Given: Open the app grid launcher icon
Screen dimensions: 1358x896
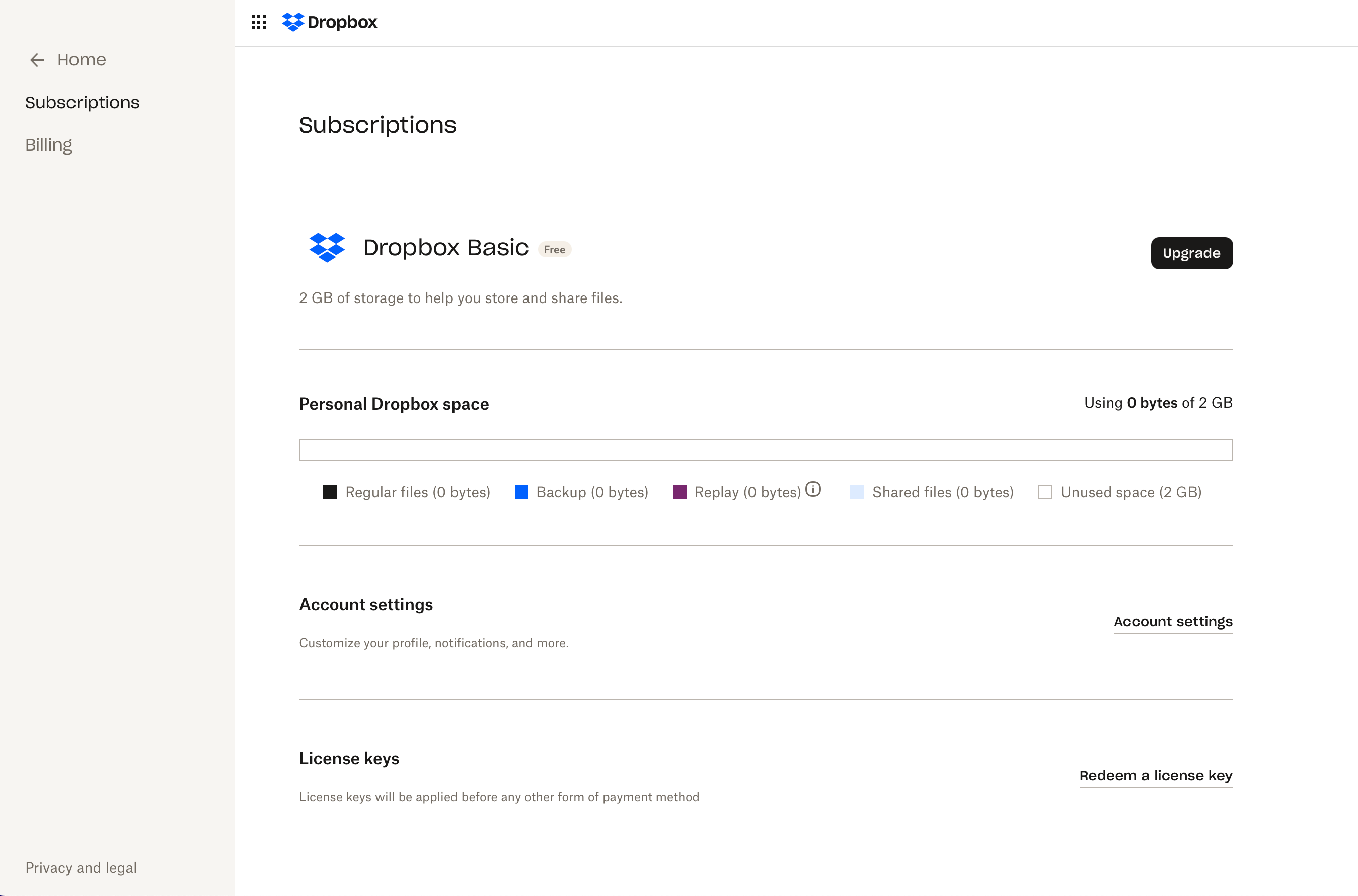Looking at the screenshot, I should 258,22.
